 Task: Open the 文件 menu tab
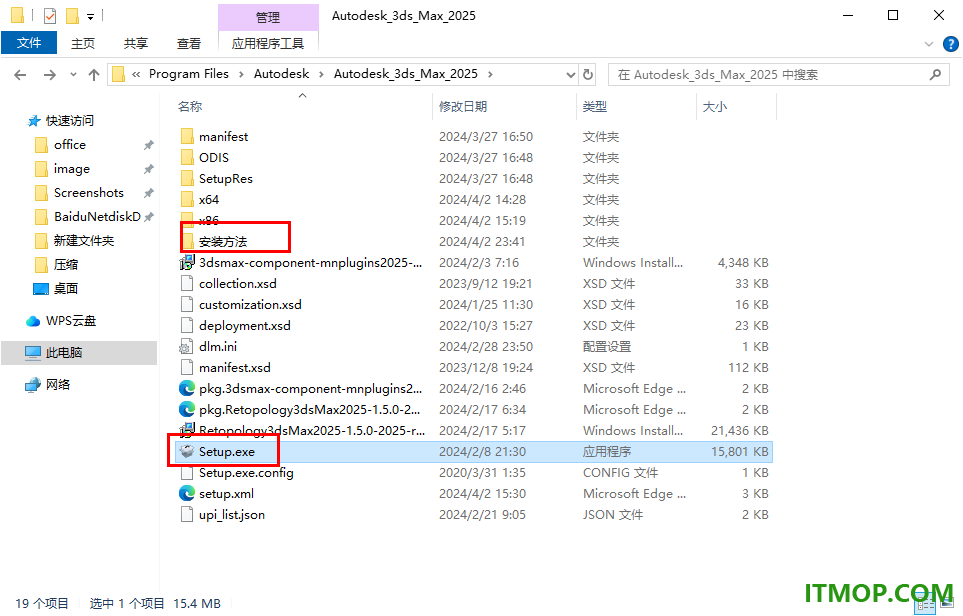tap(29, 43)
